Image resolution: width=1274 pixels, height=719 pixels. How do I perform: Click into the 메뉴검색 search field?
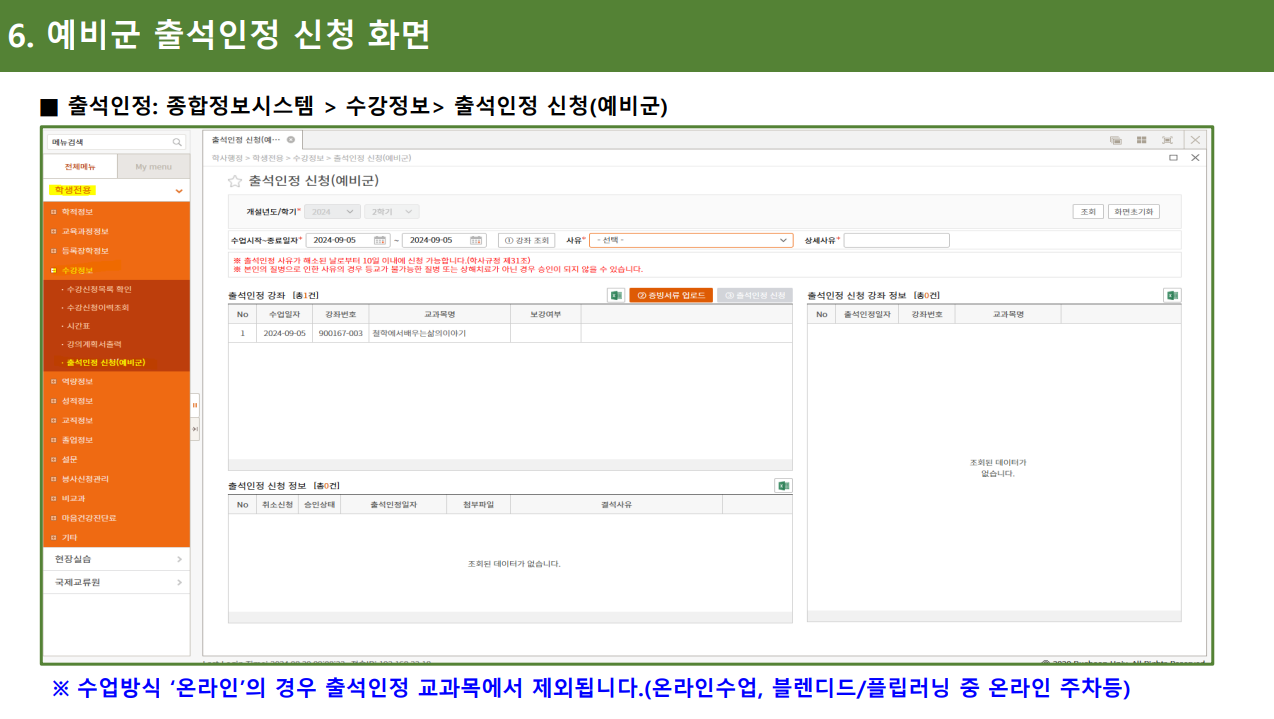click(x=108, y=142)
